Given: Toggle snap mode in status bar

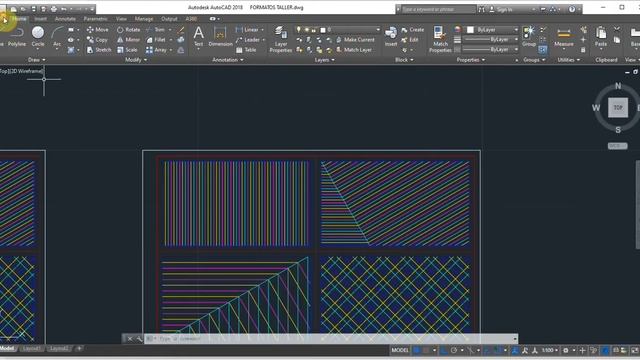Looking at the screenshot, I should pyautogui.click(x=426, y=350).
